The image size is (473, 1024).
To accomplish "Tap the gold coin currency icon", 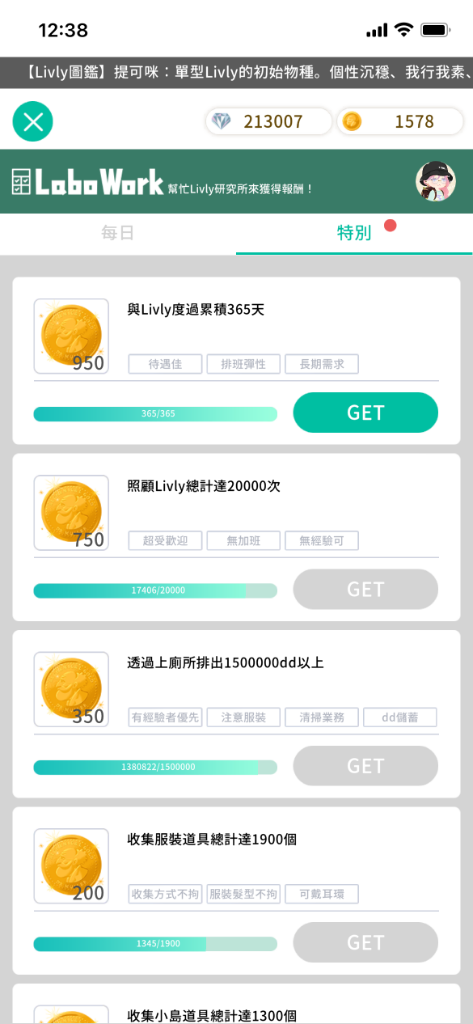I will point(352,121).
